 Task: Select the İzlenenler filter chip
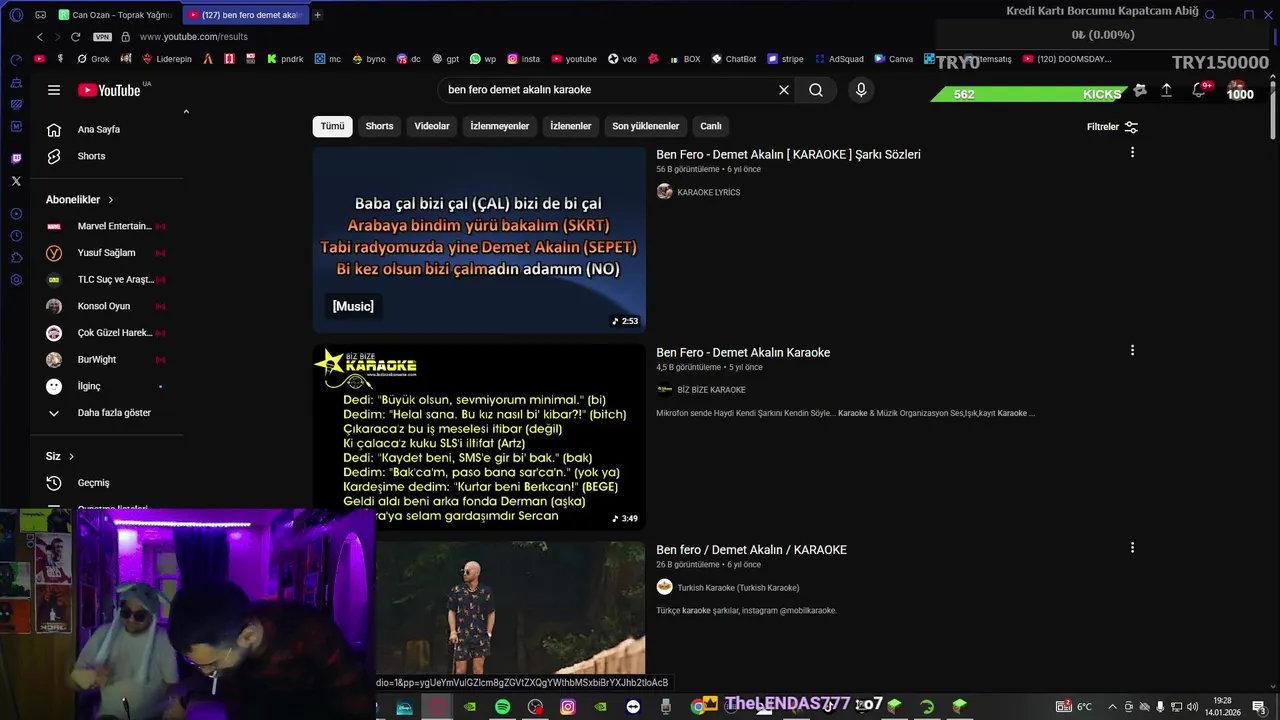click(570, 126)
